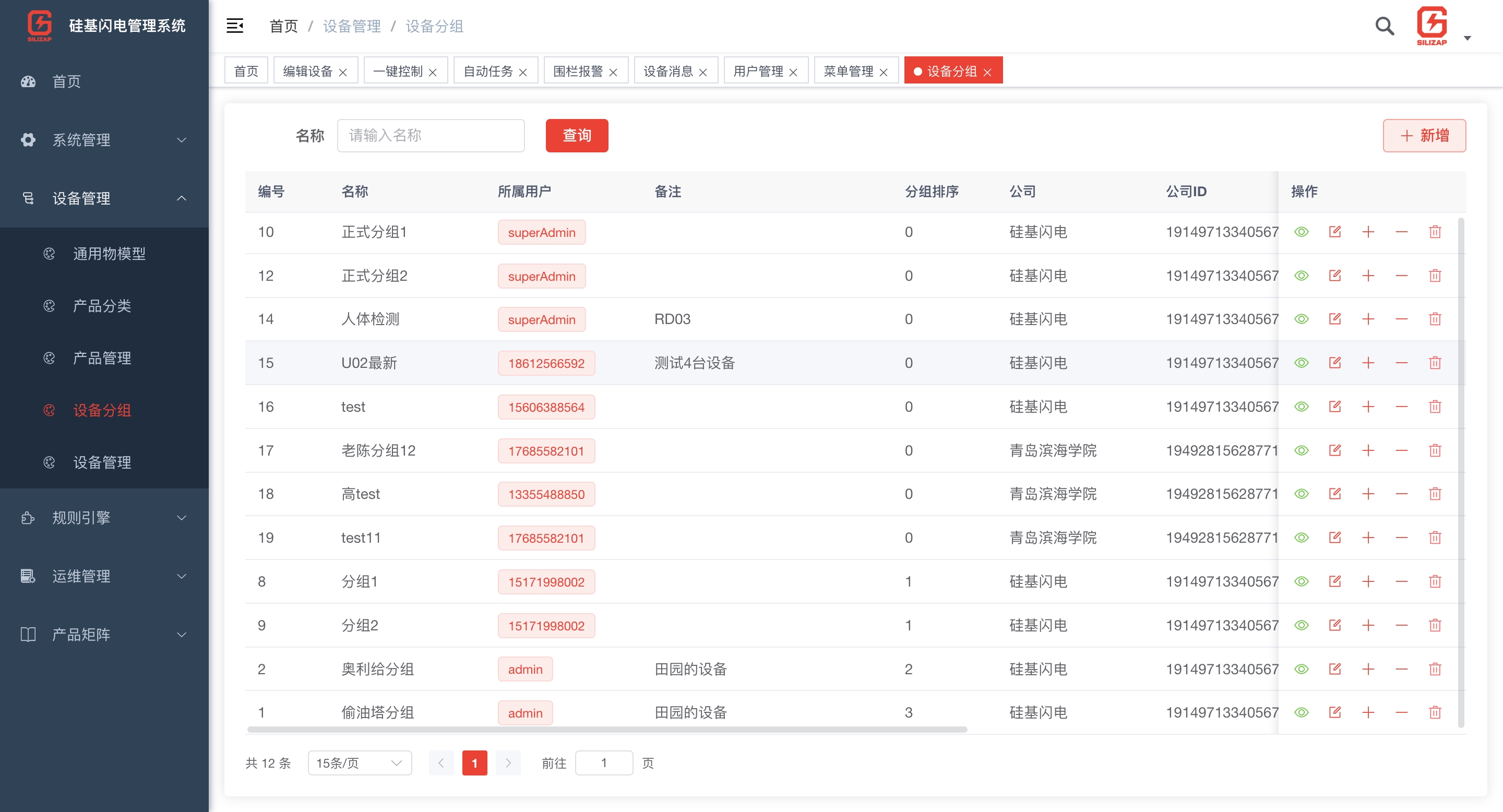
Task: Open the search magnifier in the top bar
Action: point(1384,26)
